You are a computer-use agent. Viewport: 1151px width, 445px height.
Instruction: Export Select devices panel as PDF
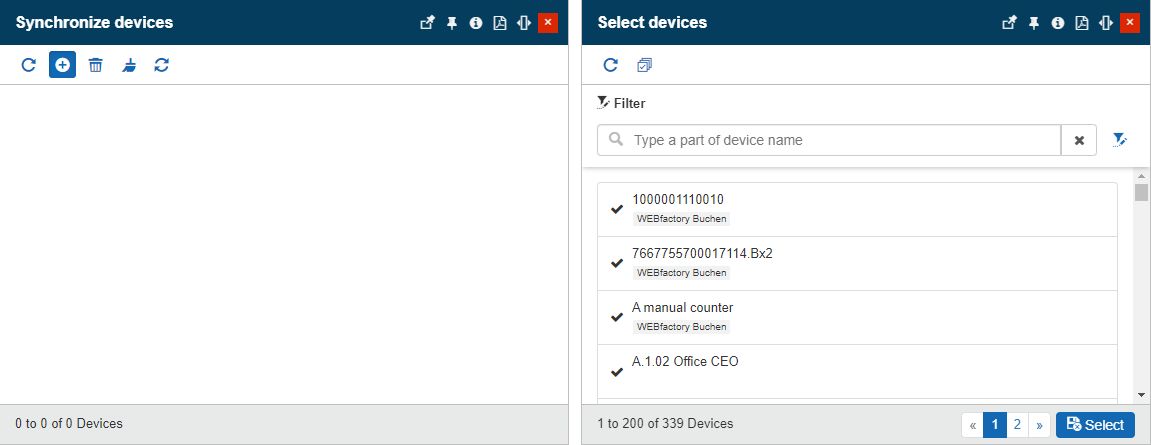1081,23
